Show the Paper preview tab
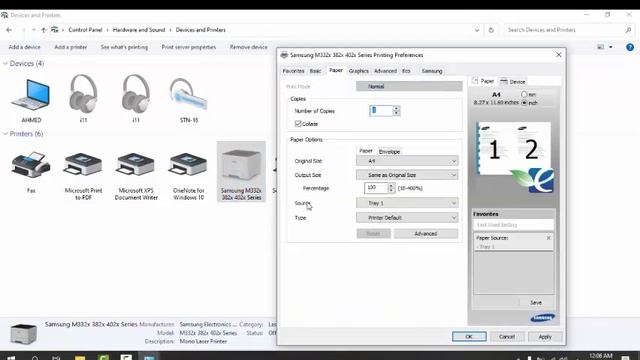 click(483, 81)
